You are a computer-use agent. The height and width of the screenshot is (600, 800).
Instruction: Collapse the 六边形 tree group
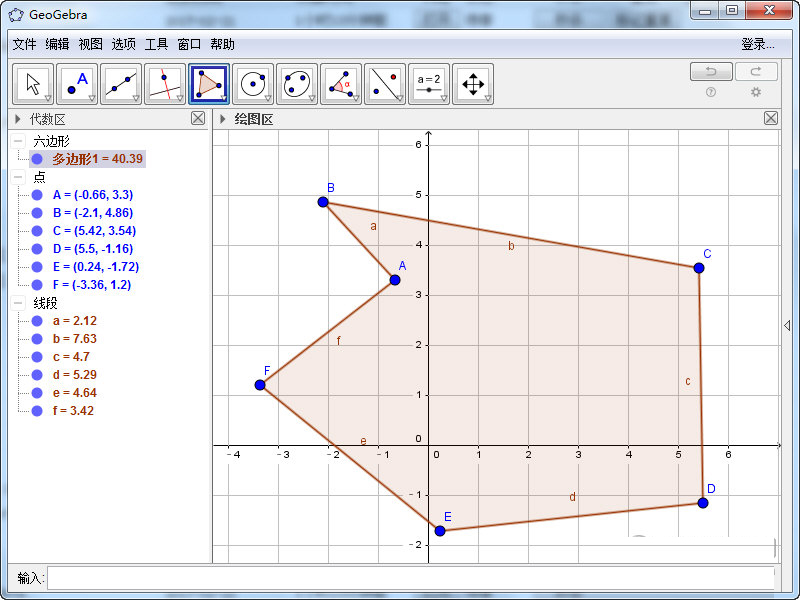pos(19,141)
